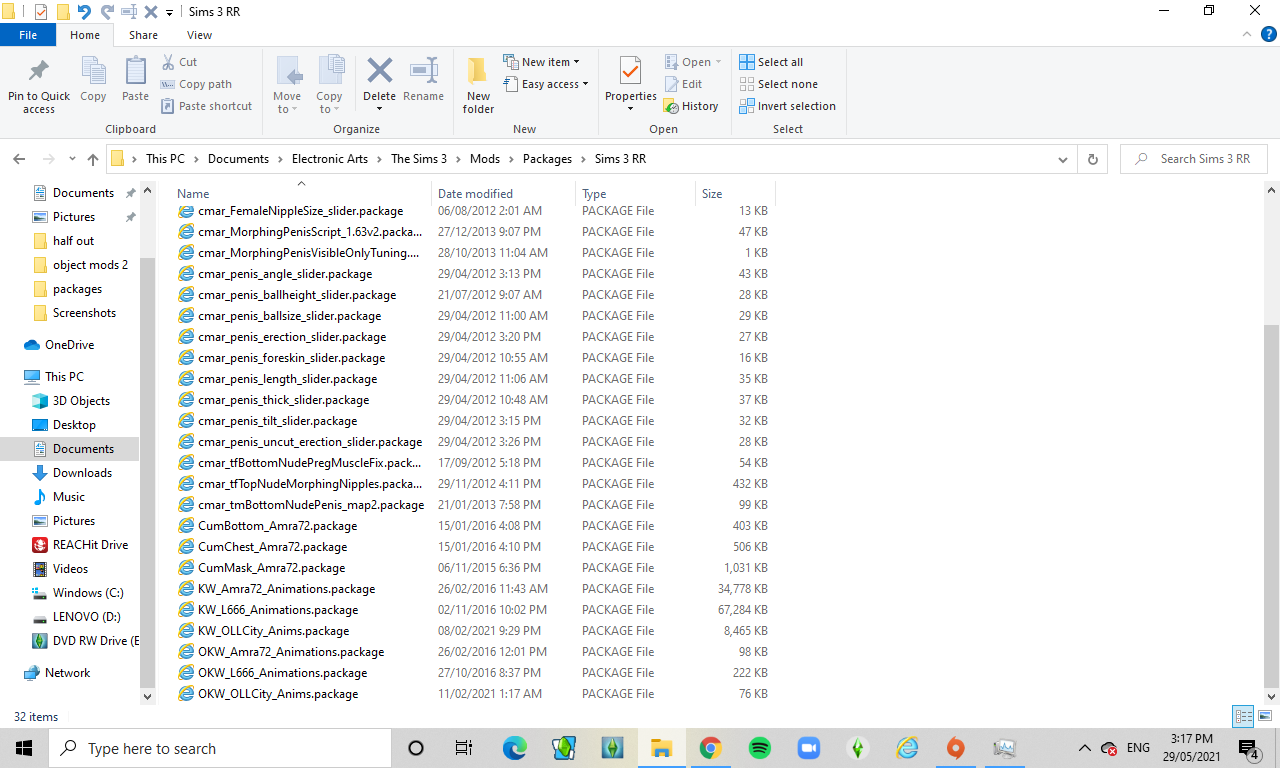
Task: Click the Windows taskbar search box
Action: tap(219, 748)
